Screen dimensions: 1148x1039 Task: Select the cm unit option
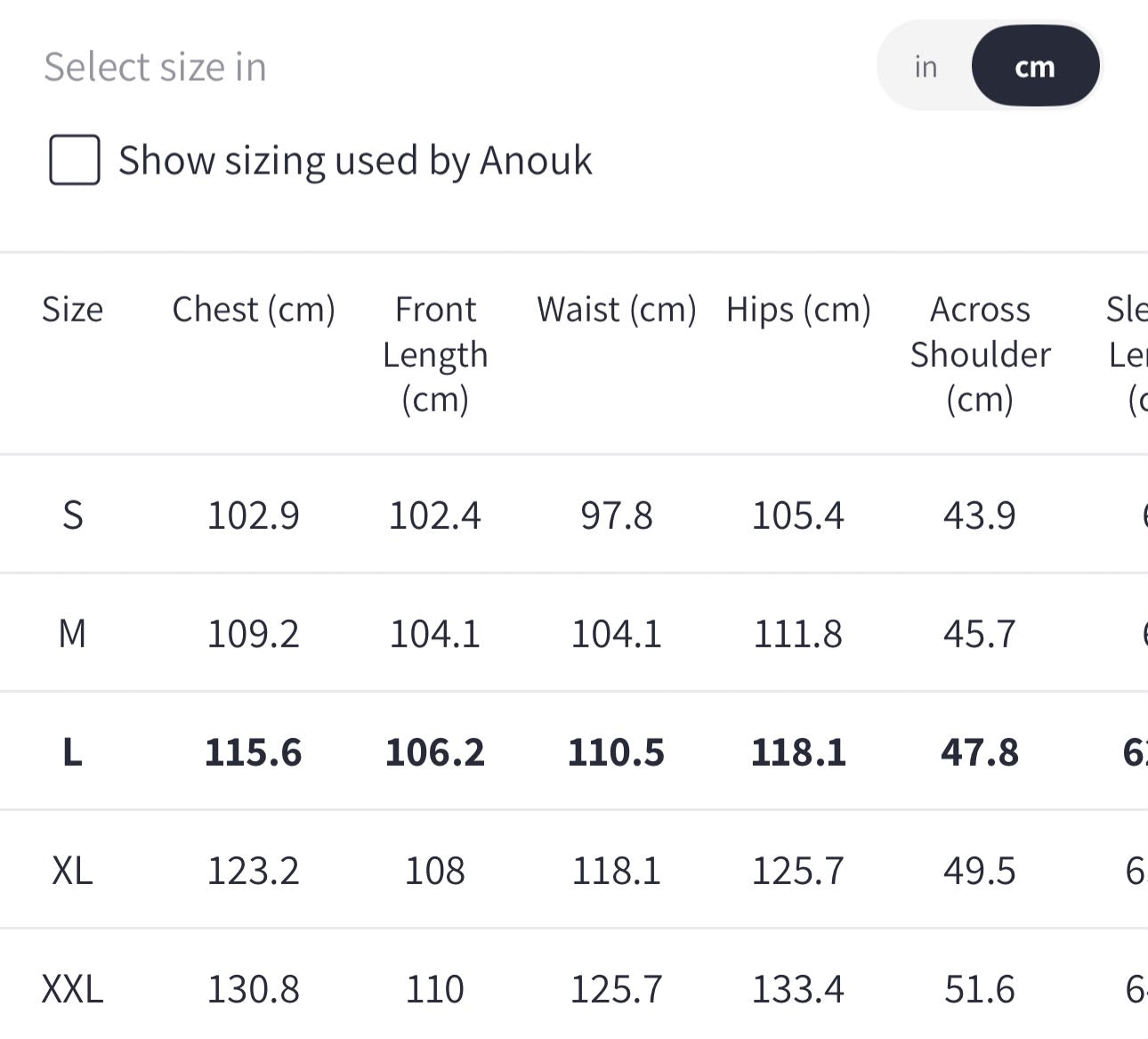[1035, 66]
